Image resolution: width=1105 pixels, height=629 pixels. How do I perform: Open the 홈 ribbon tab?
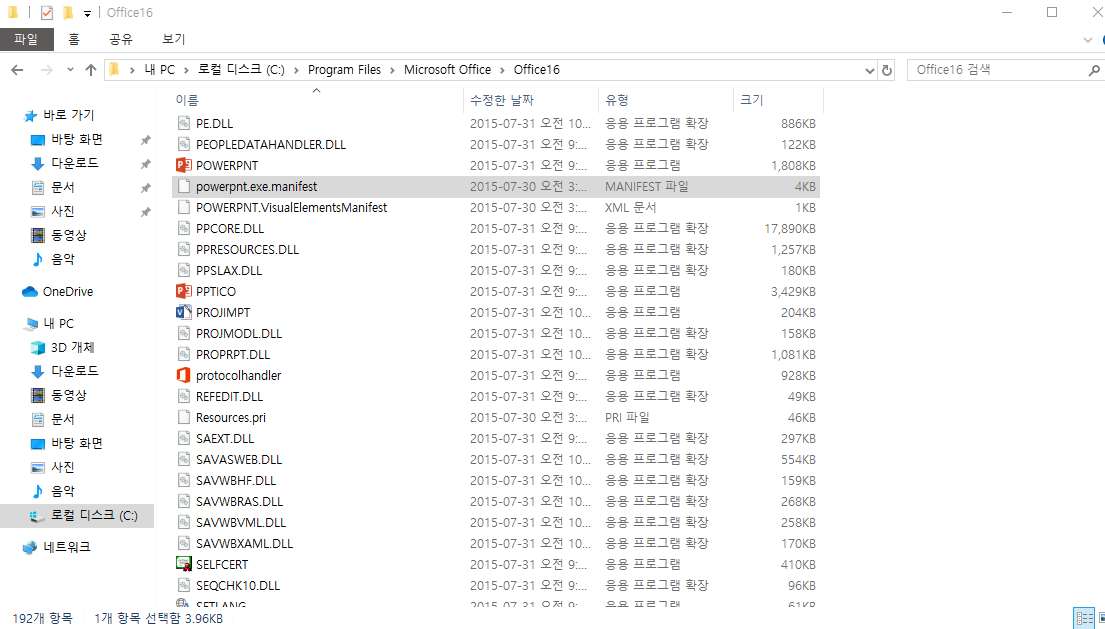pyautogui.click(x=74, y=39)
